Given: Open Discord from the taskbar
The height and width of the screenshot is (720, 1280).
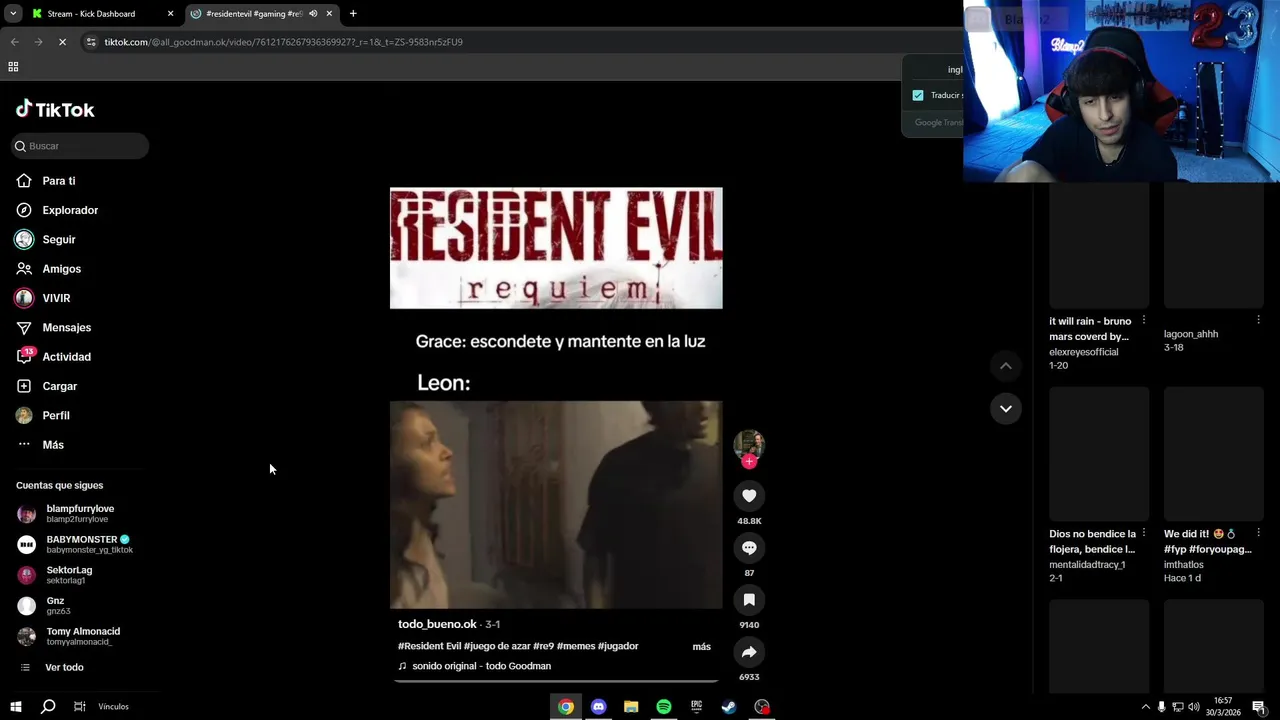Looking at the screenshot, I should (x=598, y=707).
